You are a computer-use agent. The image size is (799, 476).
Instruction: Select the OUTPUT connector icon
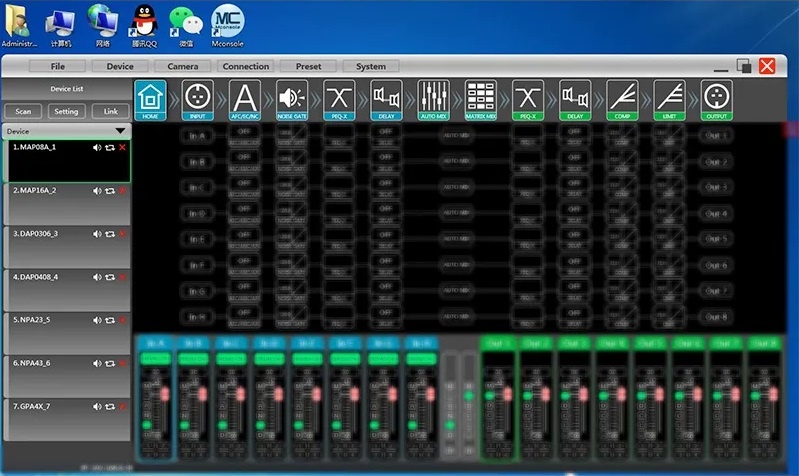pyautogui.click(x=716, y=99)
